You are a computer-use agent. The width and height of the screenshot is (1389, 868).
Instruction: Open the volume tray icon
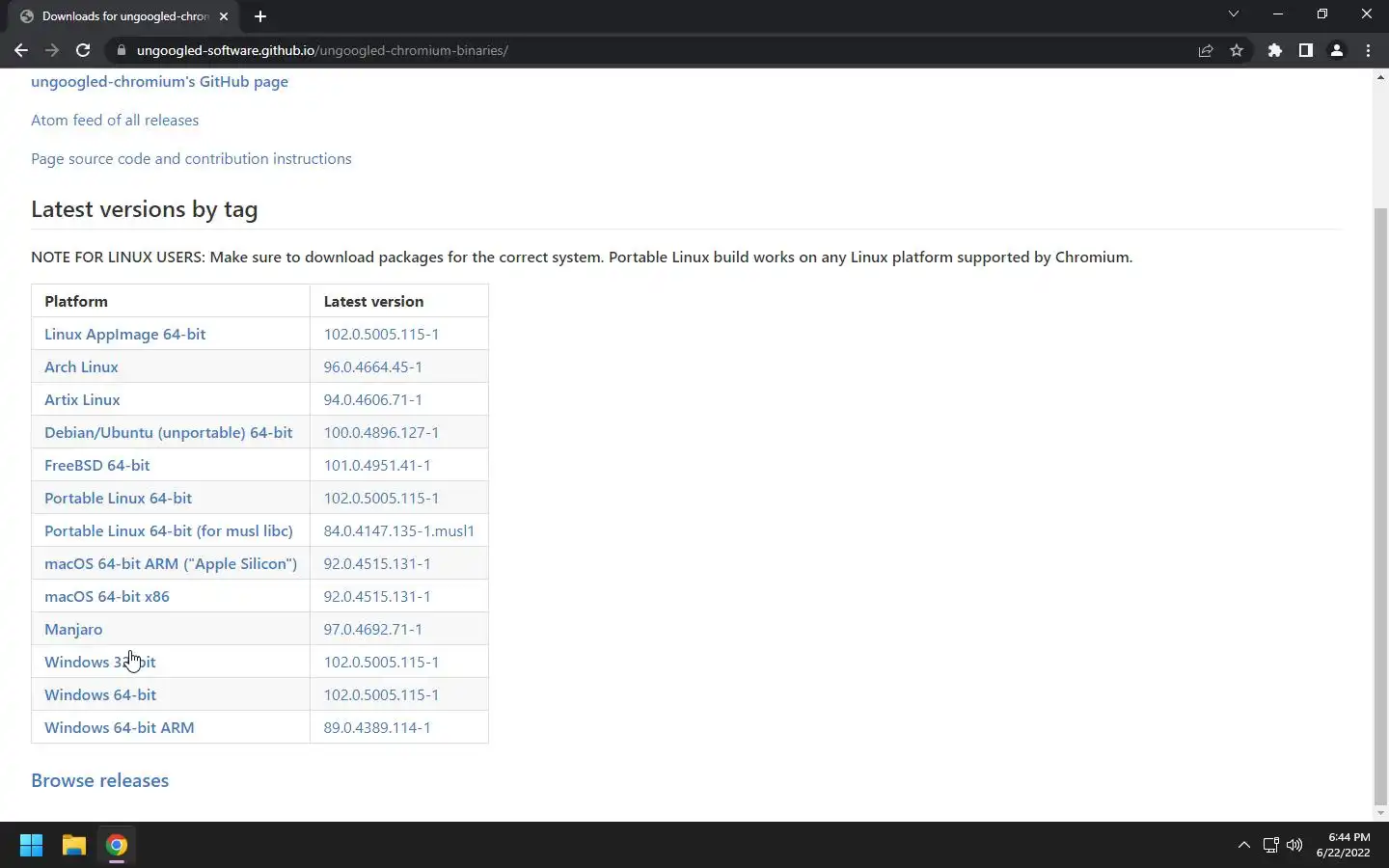(x=1294, y=845)
